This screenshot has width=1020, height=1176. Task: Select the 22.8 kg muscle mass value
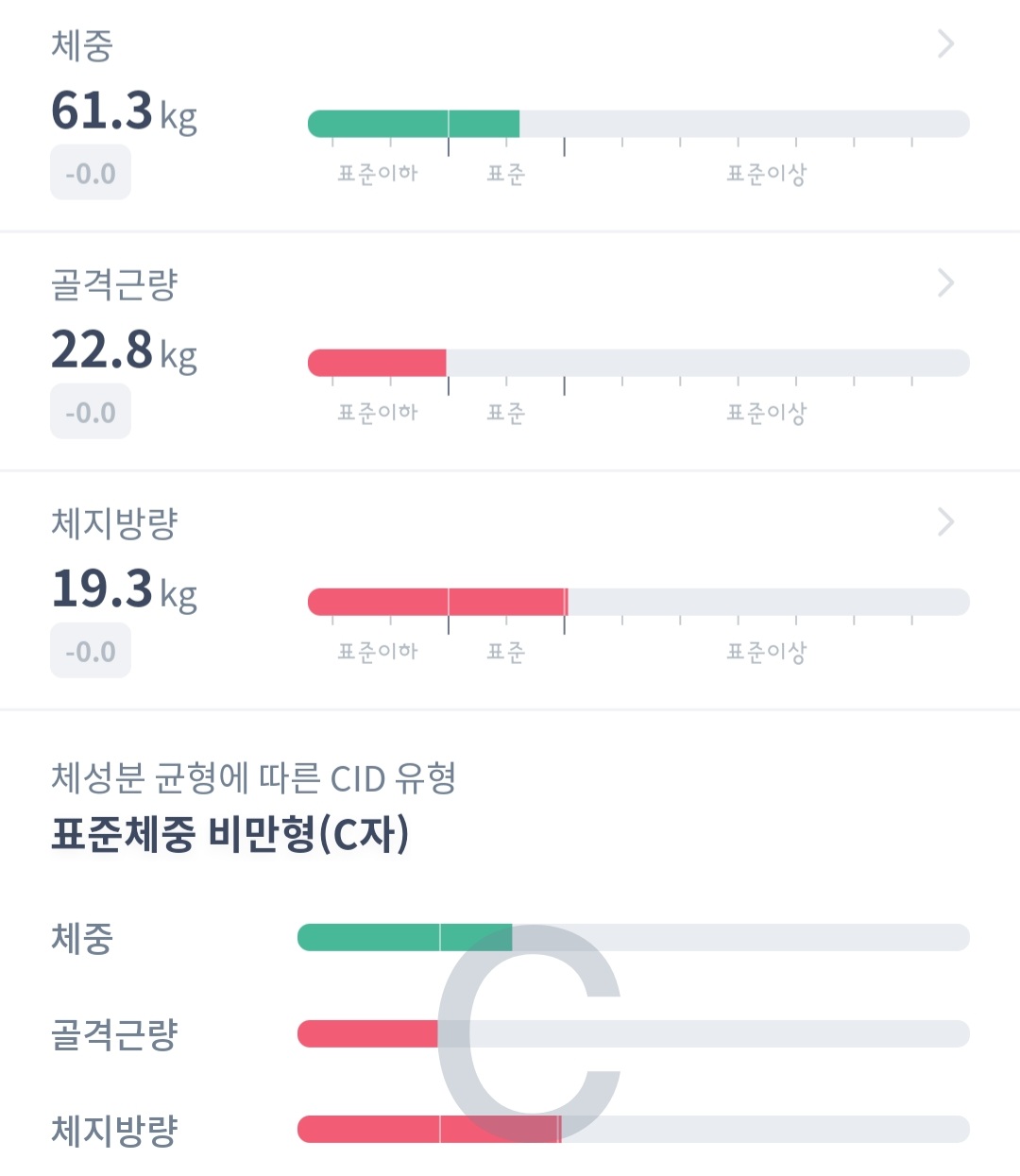click(124, 350)
